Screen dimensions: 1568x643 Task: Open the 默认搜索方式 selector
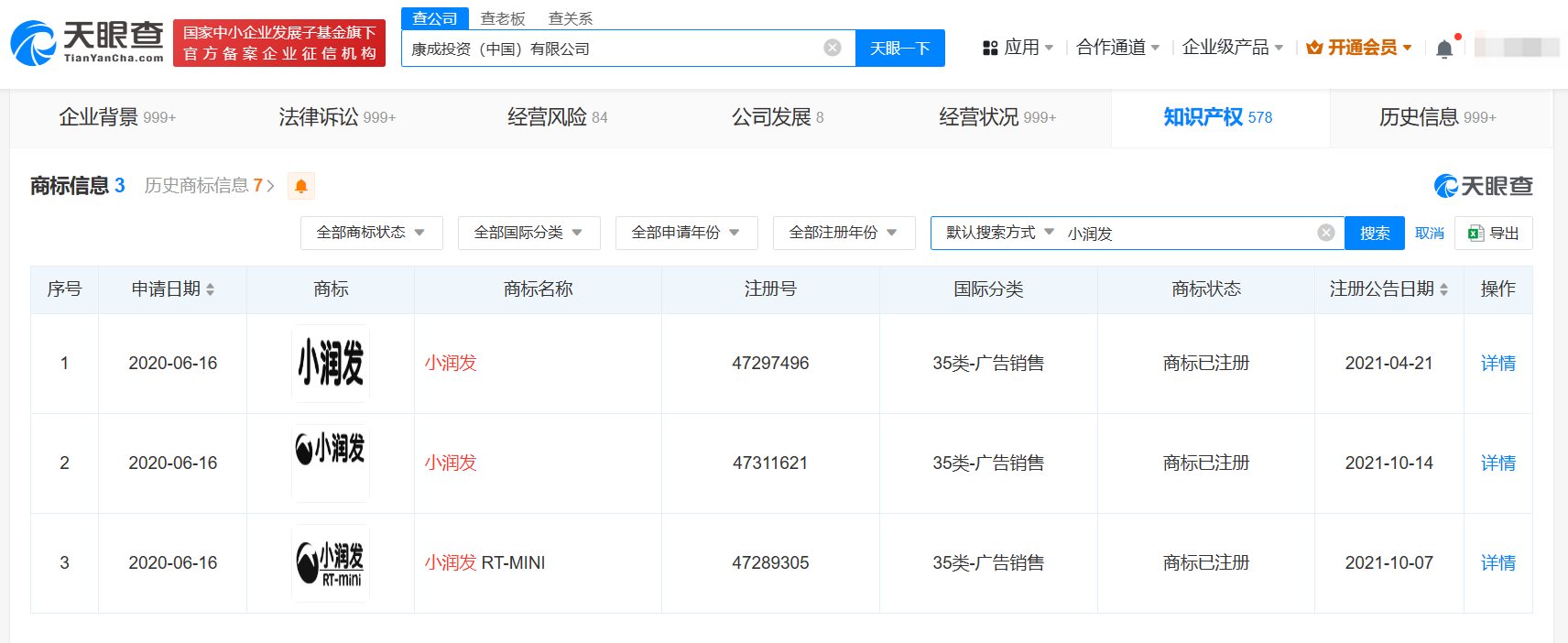click(x=999, y=233)
